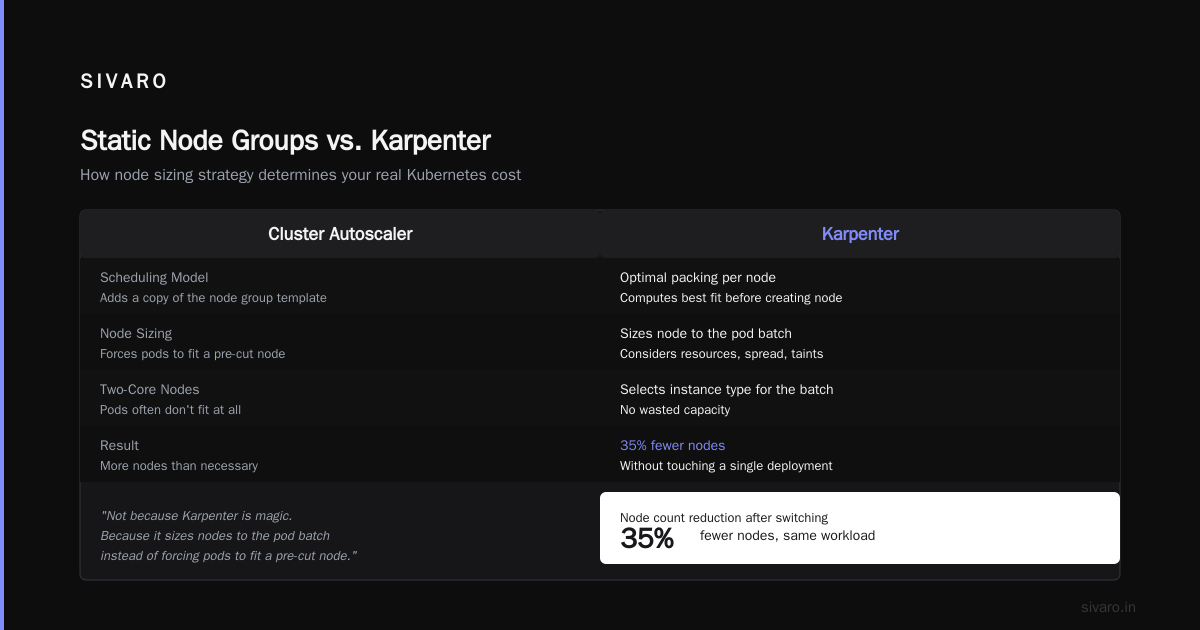Click the large '35%' figure
The image size is (1200, 630).
pos(647,538)
